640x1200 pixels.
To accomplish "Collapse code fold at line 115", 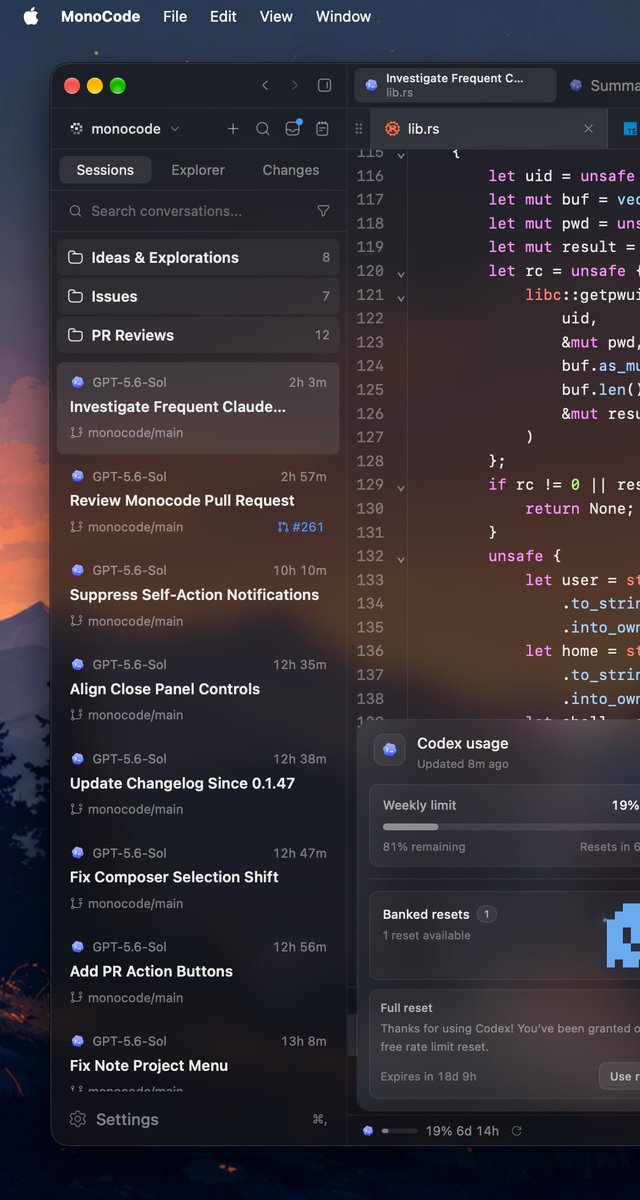I will tap(401, 155).
